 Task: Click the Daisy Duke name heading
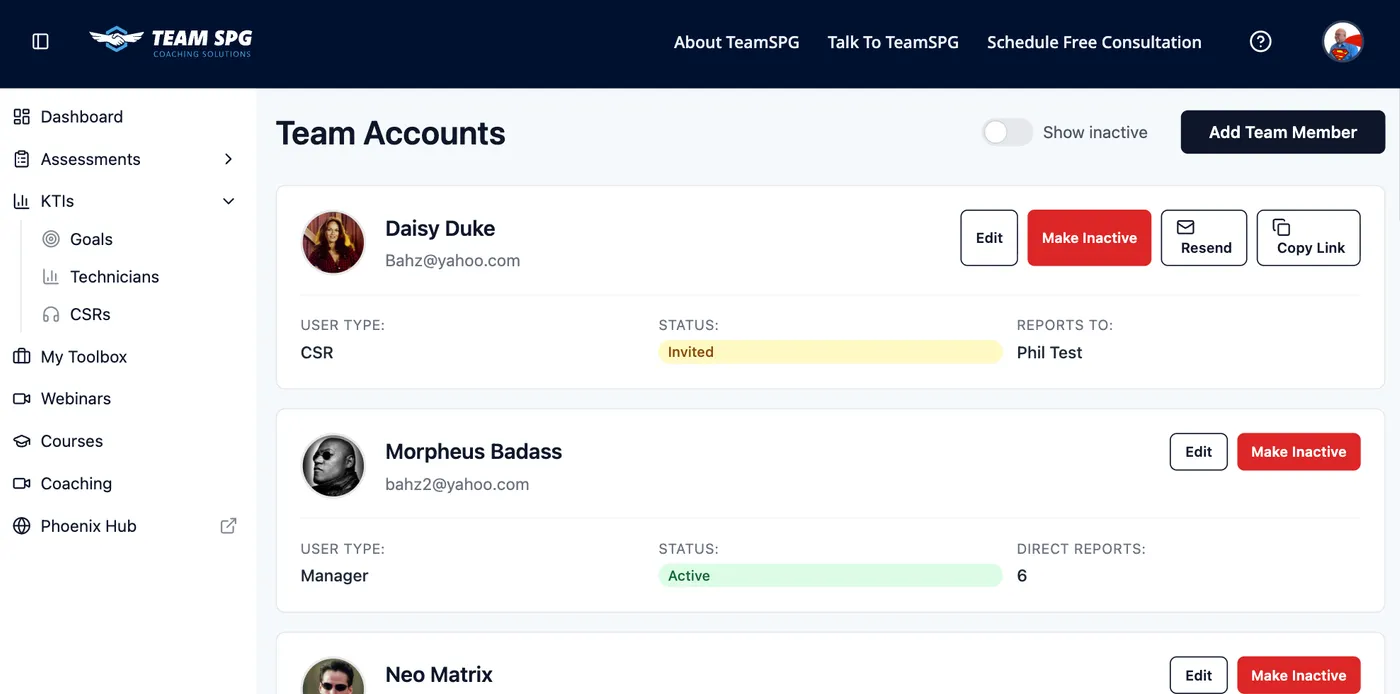click(x=440, y=228)
